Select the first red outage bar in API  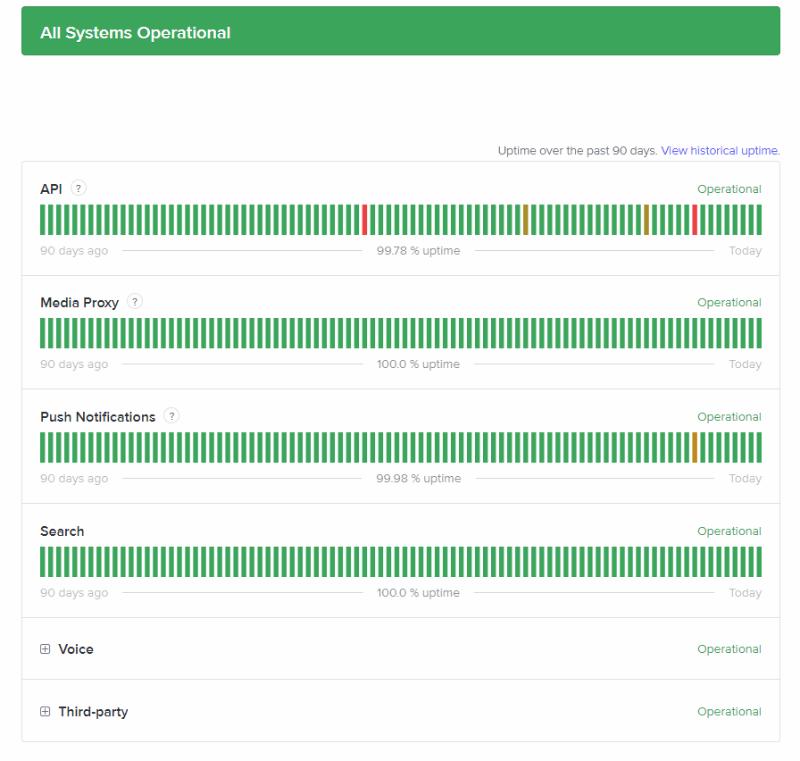364,220
